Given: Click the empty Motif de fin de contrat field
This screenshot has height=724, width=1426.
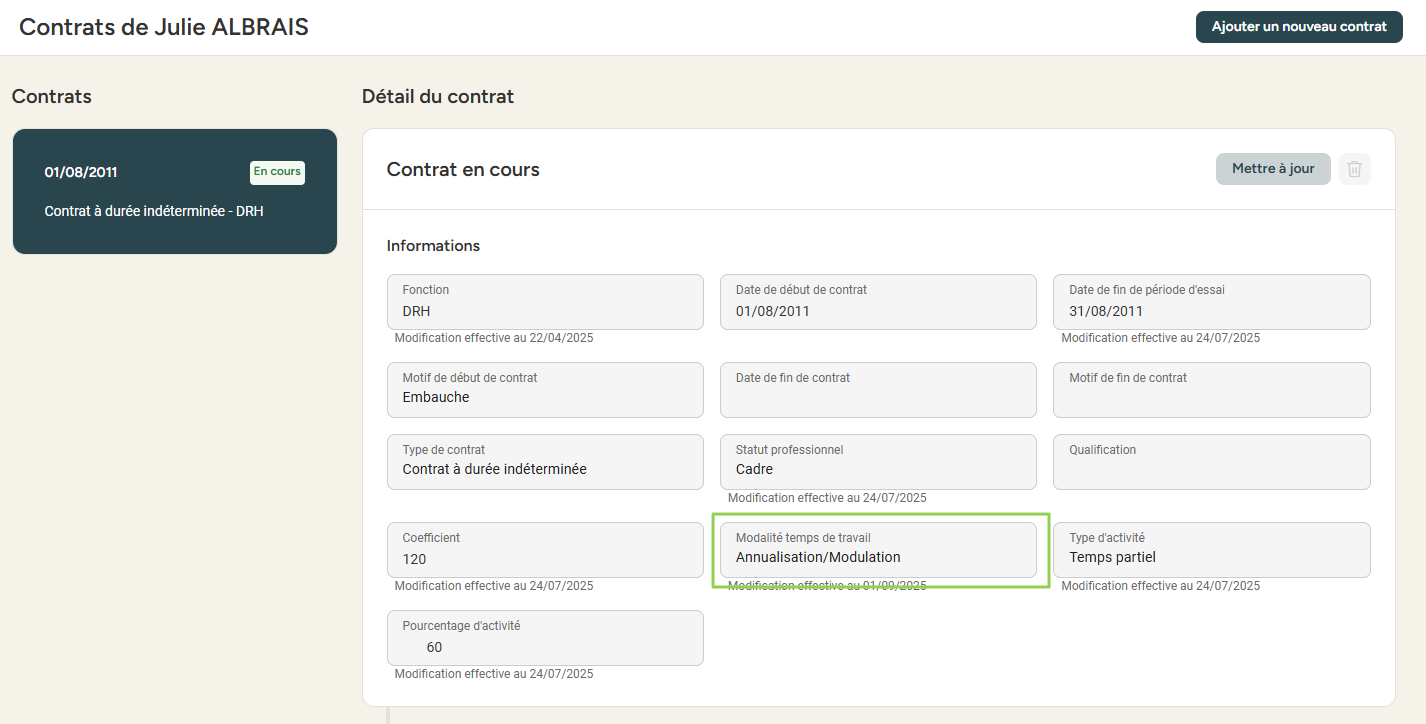Looking at the screenshot, I should [x=1211, y=389].
